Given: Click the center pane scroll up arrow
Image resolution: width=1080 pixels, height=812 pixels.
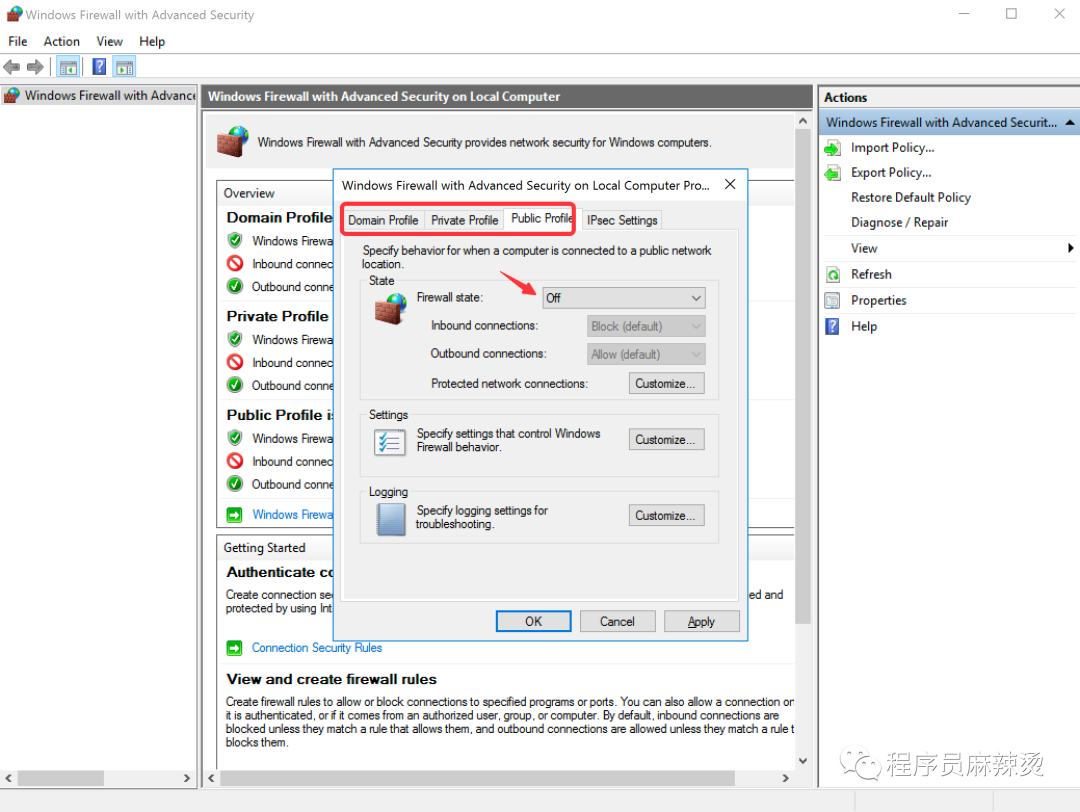Looking at the screenshot, I should tap(802, 121).
